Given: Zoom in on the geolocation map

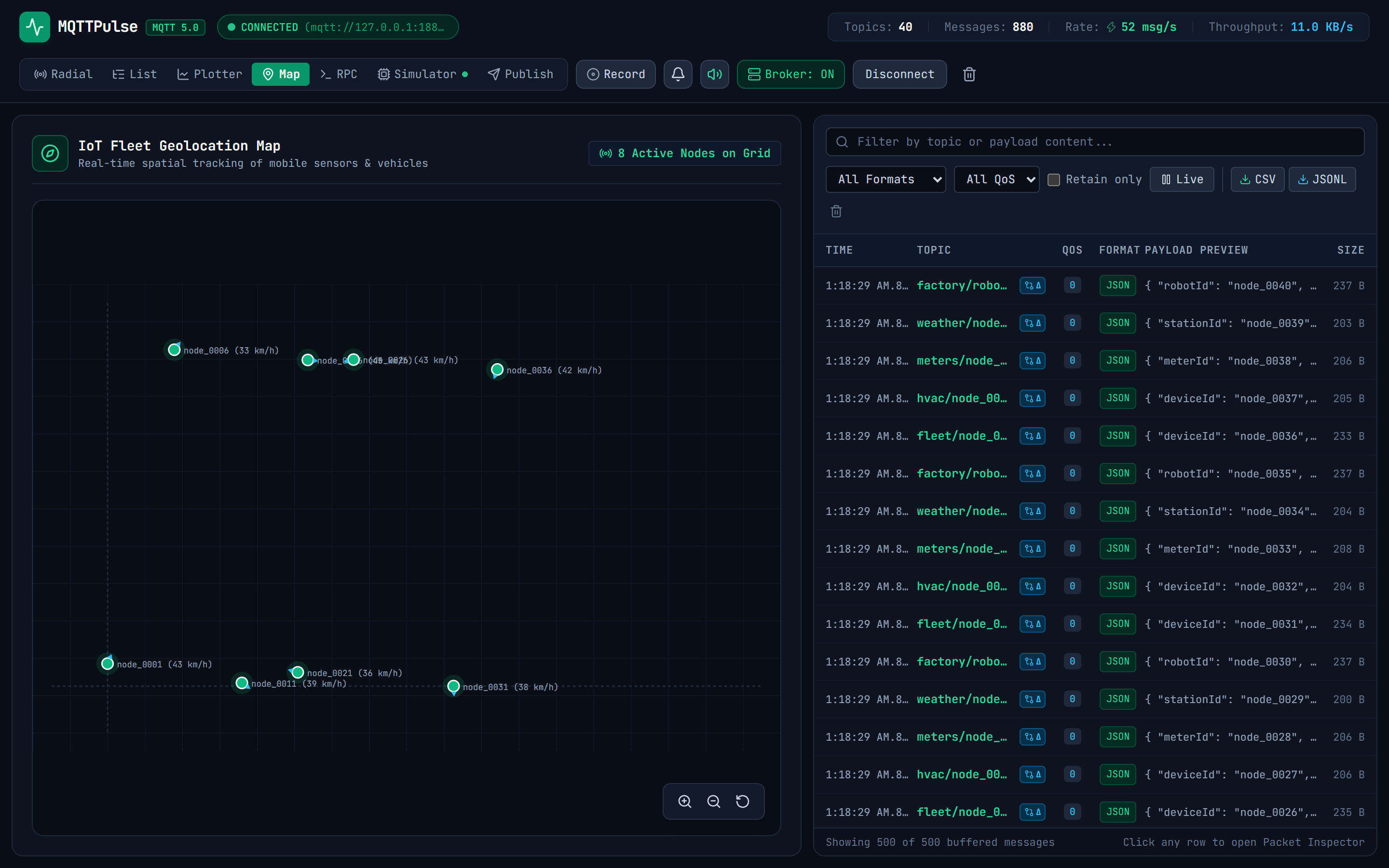Looking at the screenshot, I should 685,801.
